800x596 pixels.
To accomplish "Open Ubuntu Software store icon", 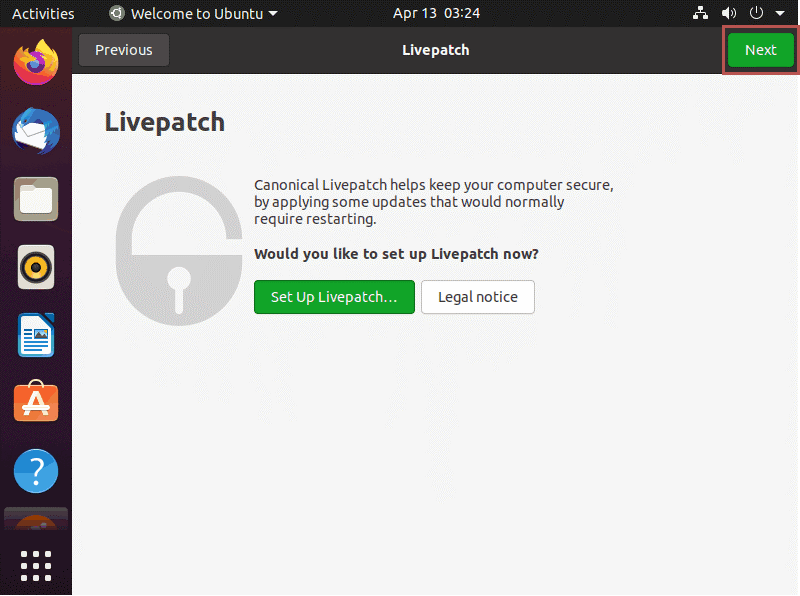I will pyautogui.click(x=36, y=402).
